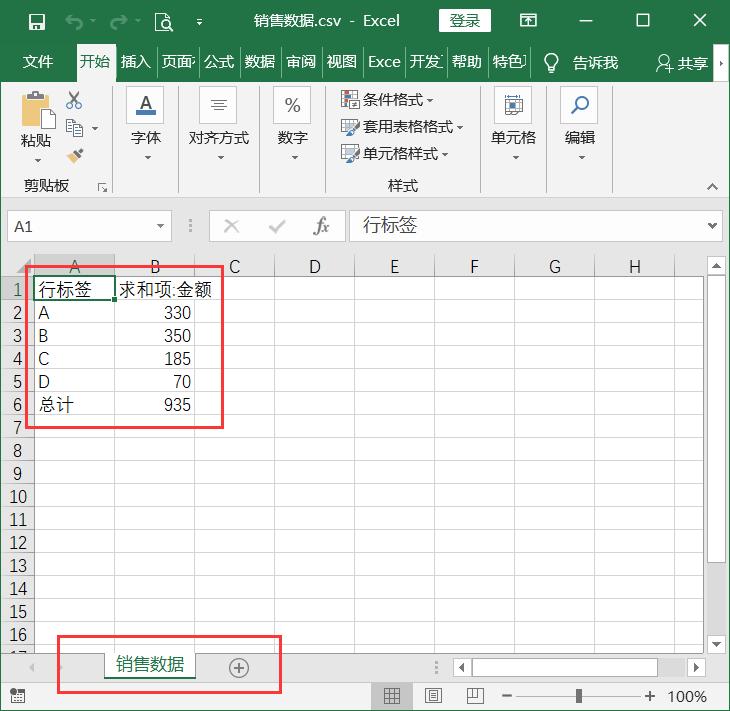730x711 pixels.
Task: Click the Select All corner triangle
Action: (x=22, y=266)
